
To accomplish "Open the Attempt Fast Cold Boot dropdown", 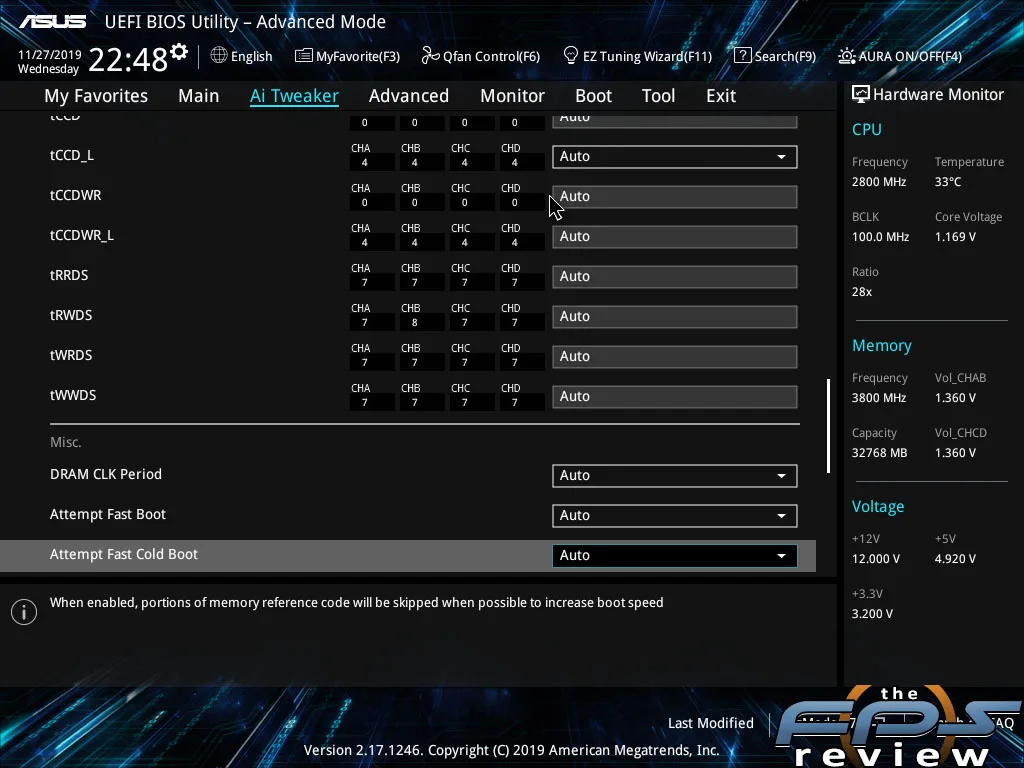I will click(675, 555).
